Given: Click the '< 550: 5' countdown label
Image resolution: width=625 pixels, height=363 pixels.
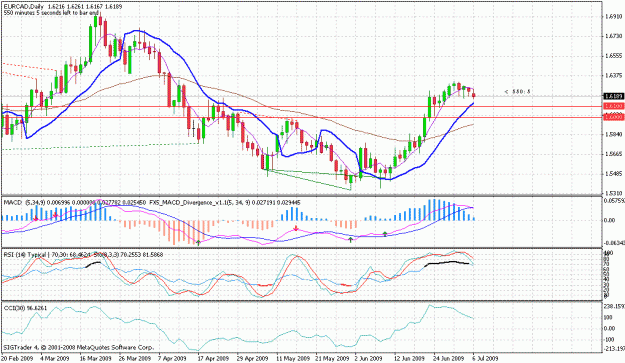Looking at the screenshot, I should pos(517,92).
